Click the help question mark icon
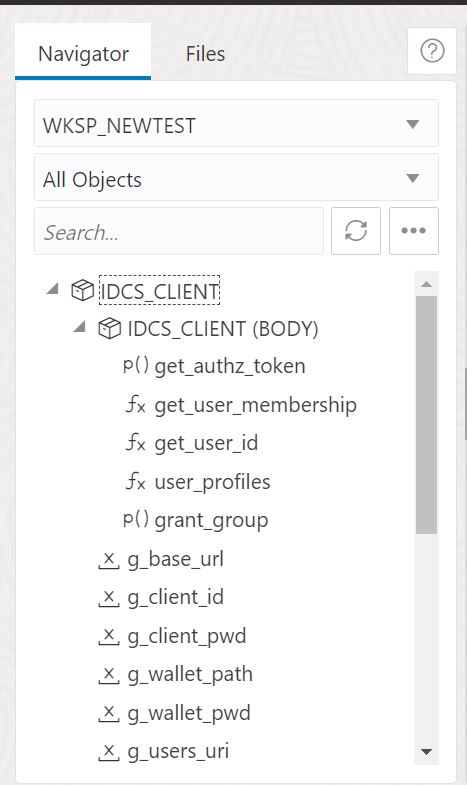Viewport: 467px width, 785px height. (x=432, y=51)
